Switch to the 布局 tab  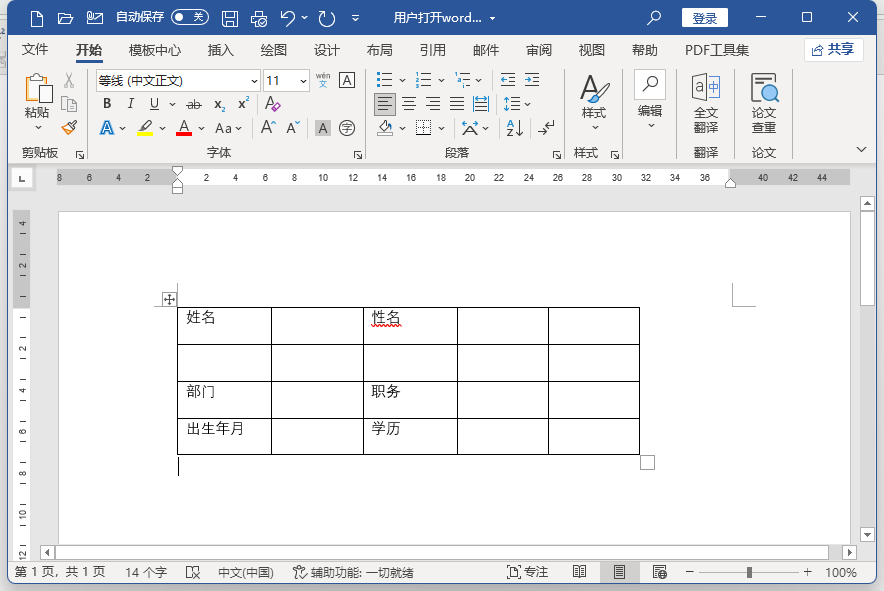point(379,50)
